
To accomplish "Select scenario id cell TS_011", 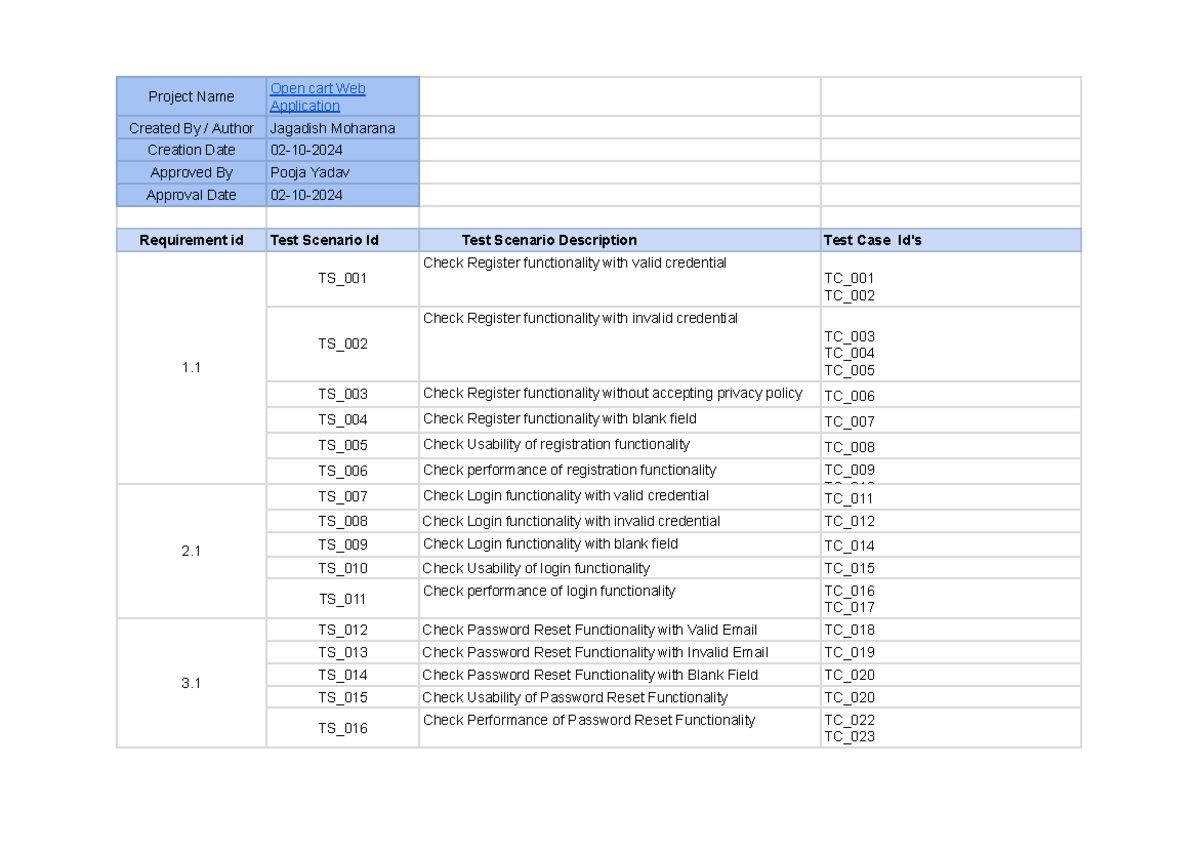I will click(342, 599).
